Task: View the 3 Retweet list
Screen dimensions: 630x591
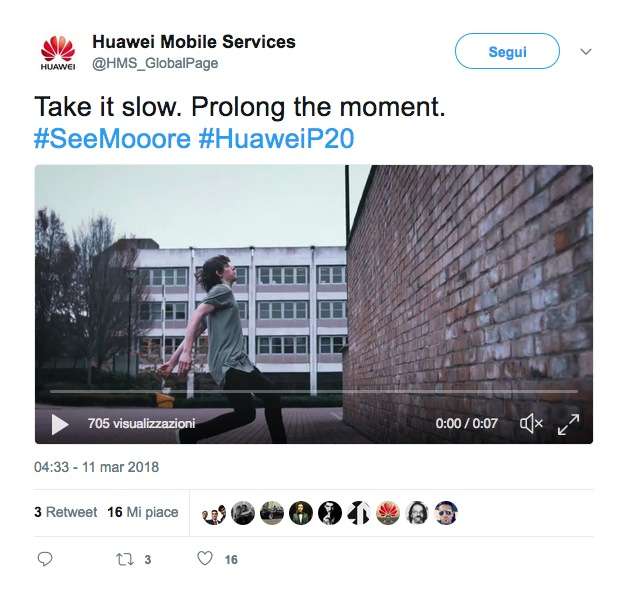Action: pos(66,512)
